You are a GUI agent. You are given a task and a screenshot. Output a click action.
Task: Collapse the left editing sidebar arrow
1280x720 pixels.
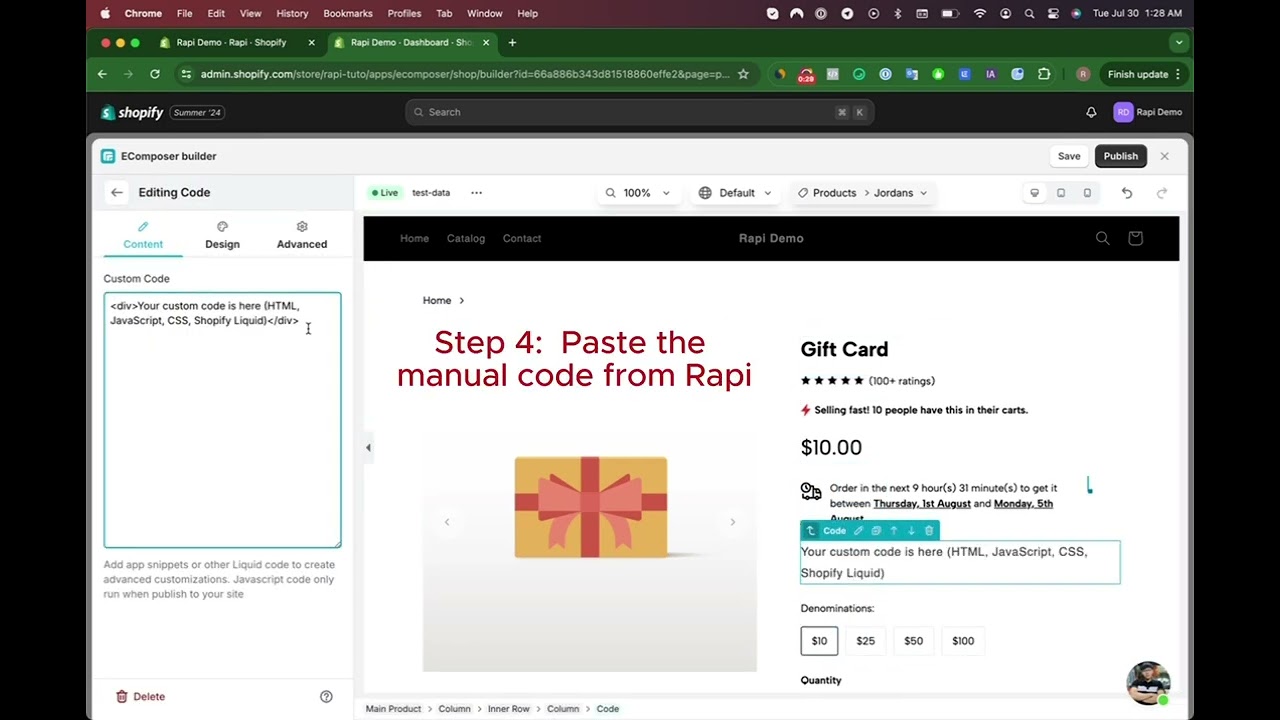coord(368,448)
